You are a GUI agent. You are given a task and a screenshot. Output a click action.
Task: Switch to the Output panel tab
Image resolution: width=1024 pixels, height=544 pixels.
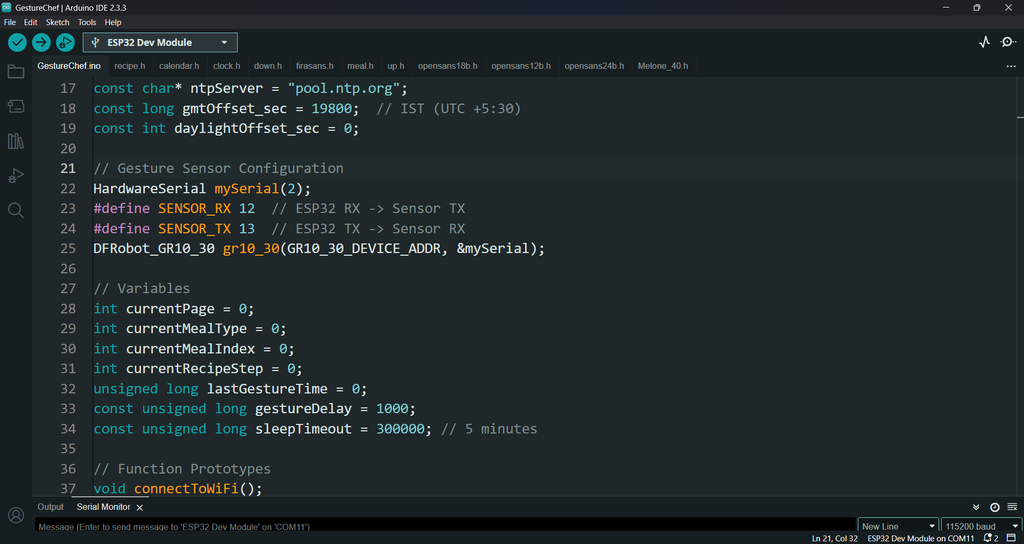coord(50,507)
